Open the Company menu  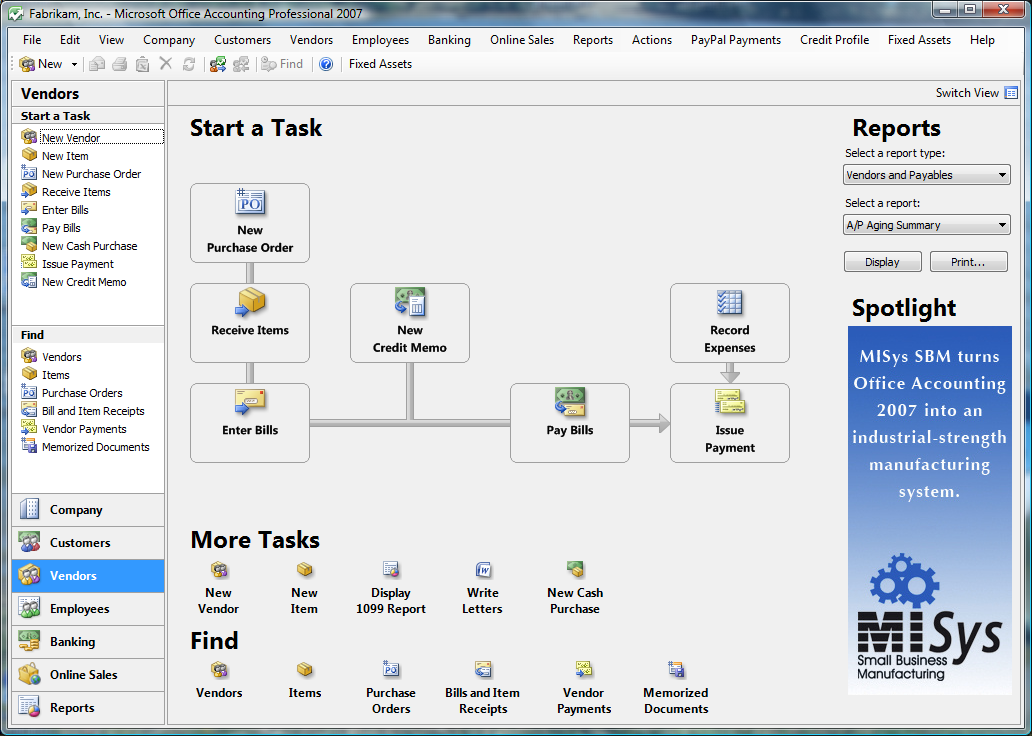click(x=169, y=40)
